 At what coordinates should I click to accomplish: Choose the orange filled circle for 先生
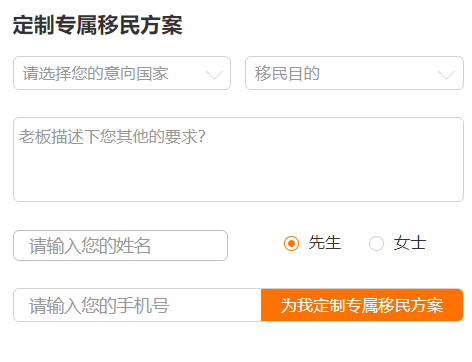pos(291,243)
